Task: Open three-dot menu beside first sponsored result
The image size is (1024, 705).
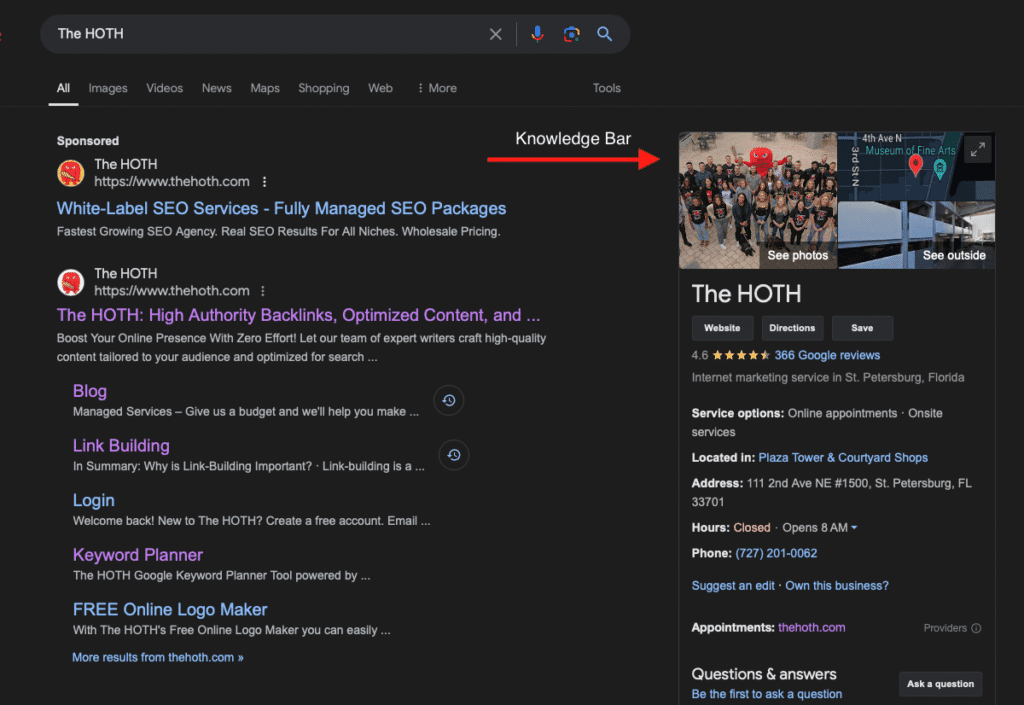Action: coord(264,182)
